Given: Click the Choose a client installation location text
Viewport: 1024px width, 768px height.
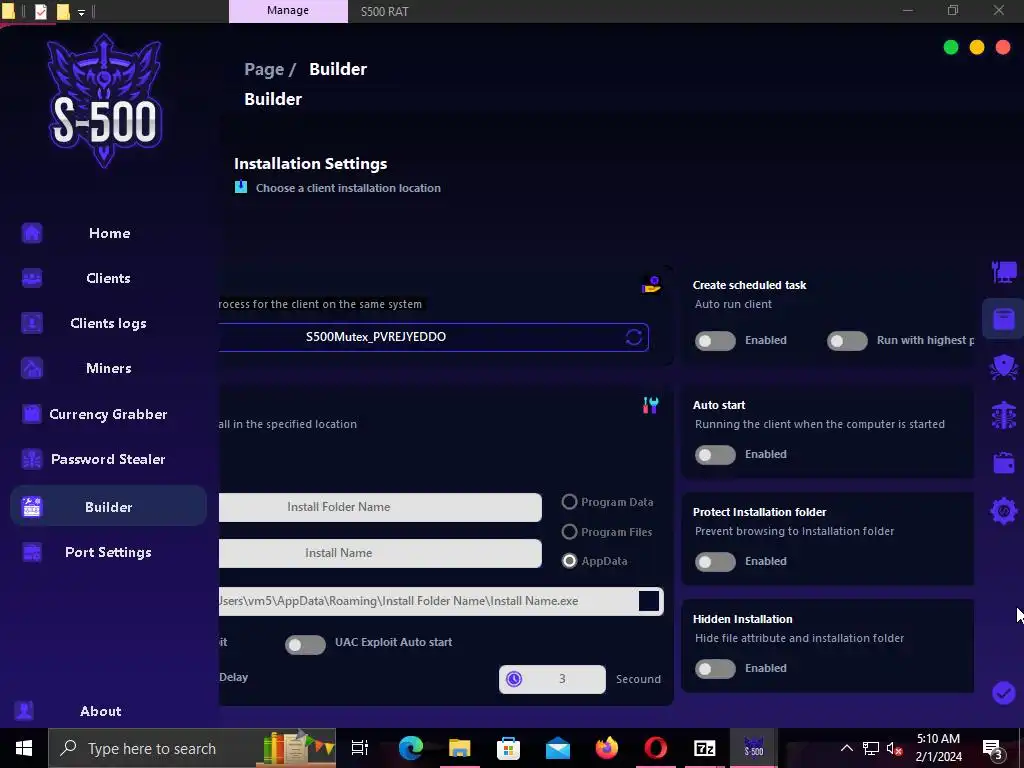Looking at the screenshot, I should coord(348,188).
